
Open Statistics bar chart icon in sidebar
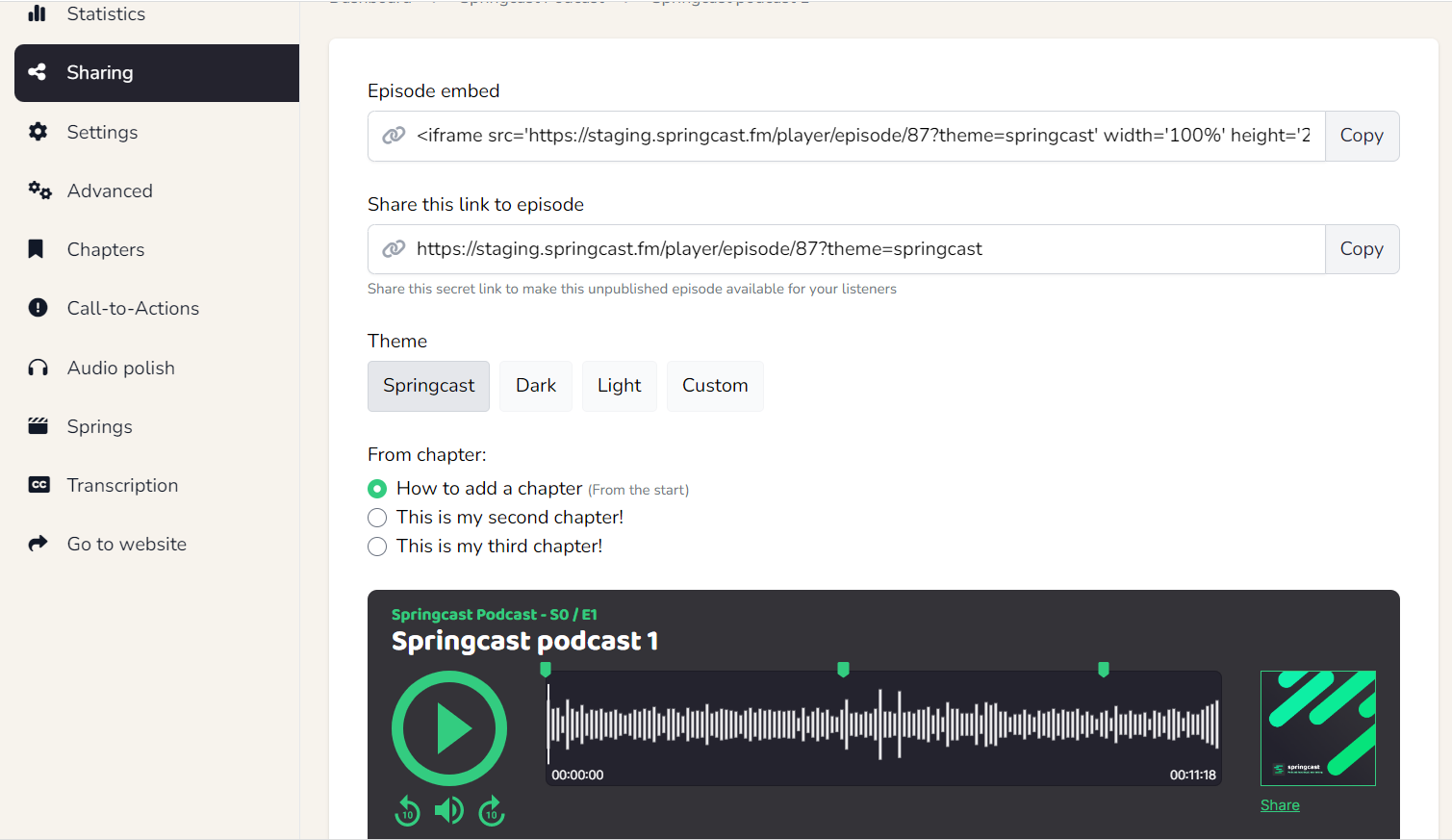click(38, 13)
